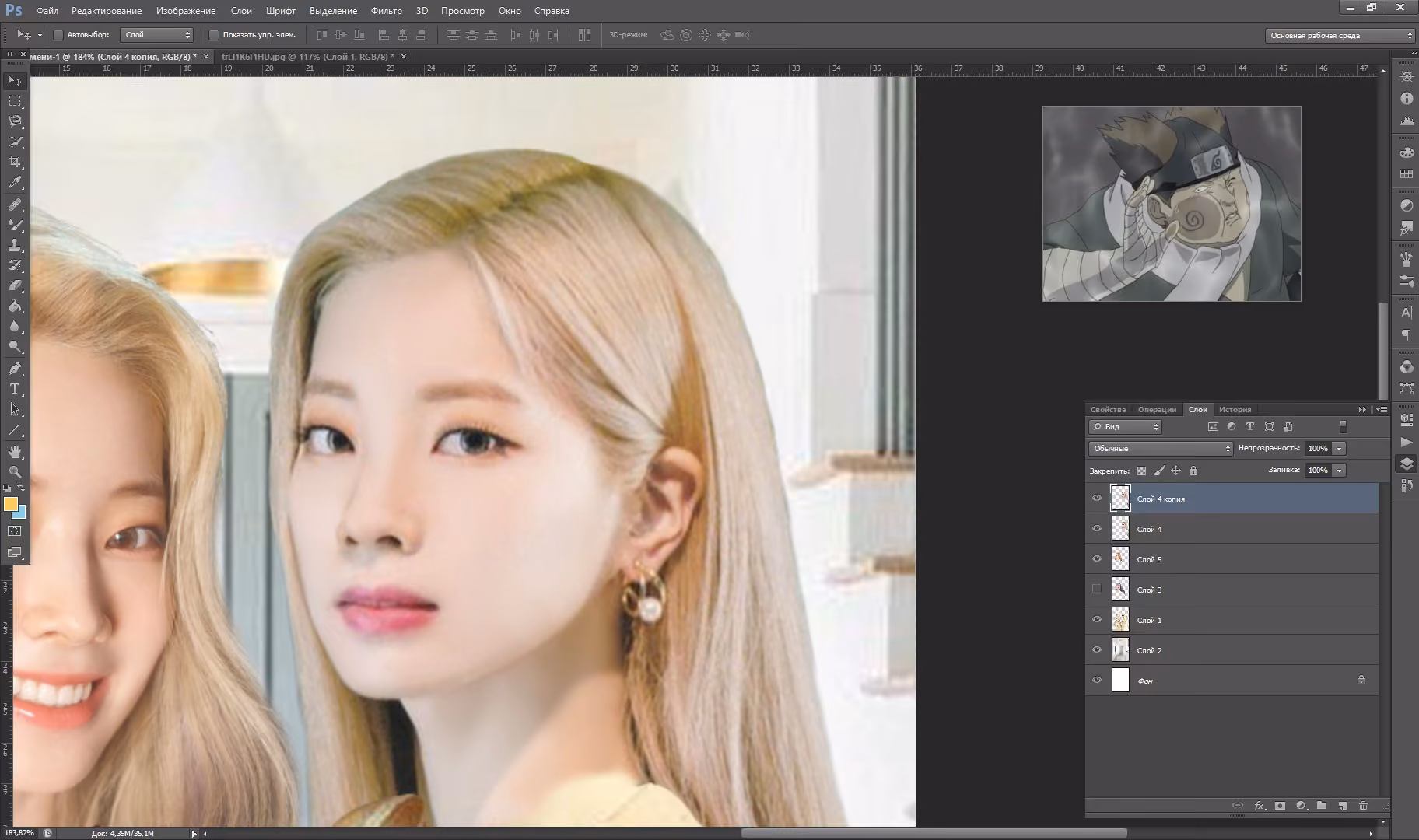Open the Файл menu
Image resolution: width=1419 pixels, height=840 pixels.
[47, 11]
